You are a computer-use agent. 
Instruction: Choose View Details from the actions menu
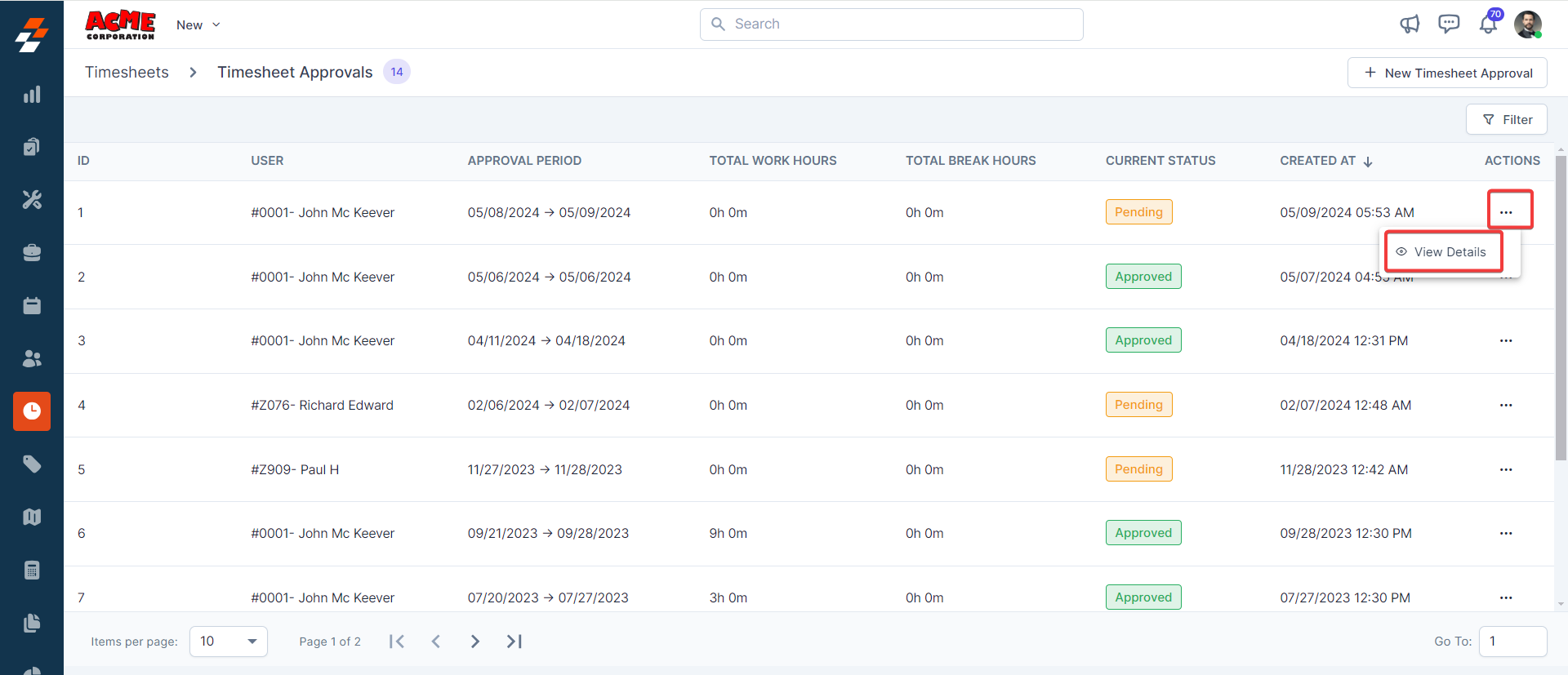click(x=1442, y=252)
